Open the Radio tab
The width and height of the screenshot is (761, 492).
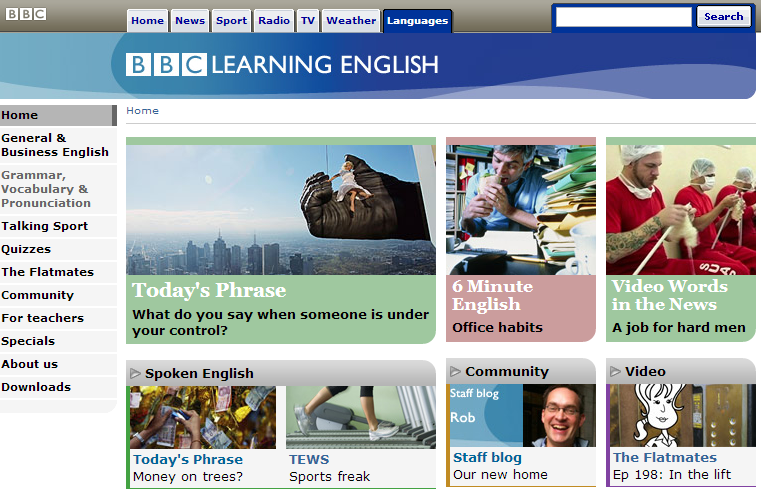[x=273, y=21]
